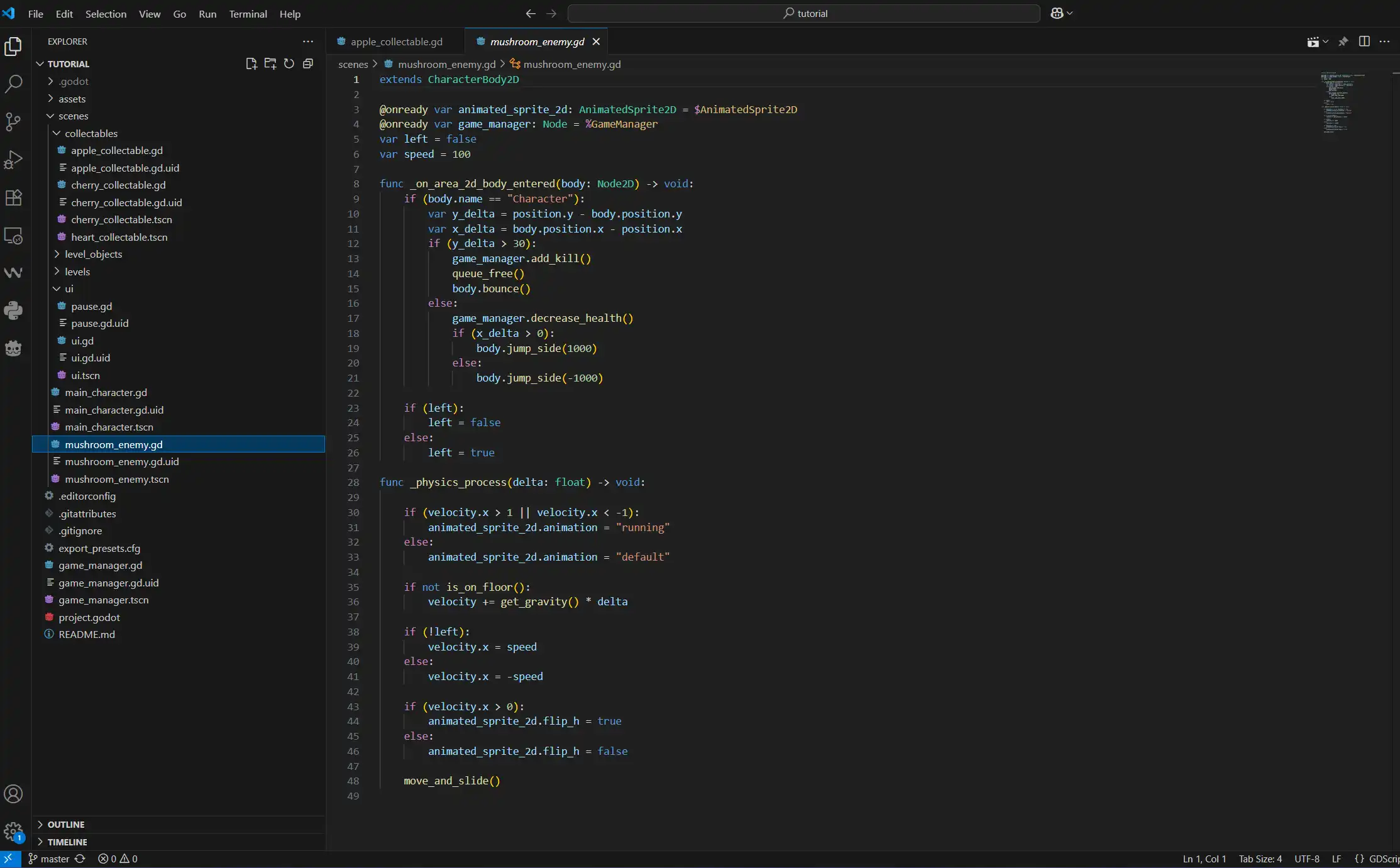Open the Extensions view
The width and height of the screenshot is (1400, 868).
coord(13,197)
